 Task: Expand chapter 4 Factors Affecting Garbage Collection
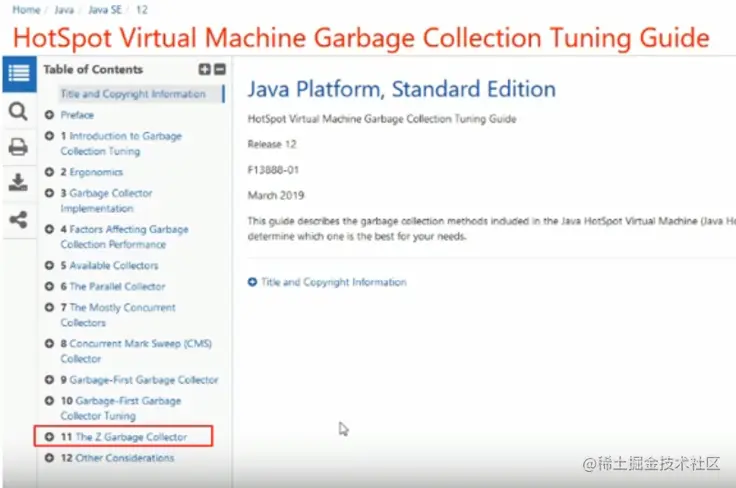pos(49,229)
